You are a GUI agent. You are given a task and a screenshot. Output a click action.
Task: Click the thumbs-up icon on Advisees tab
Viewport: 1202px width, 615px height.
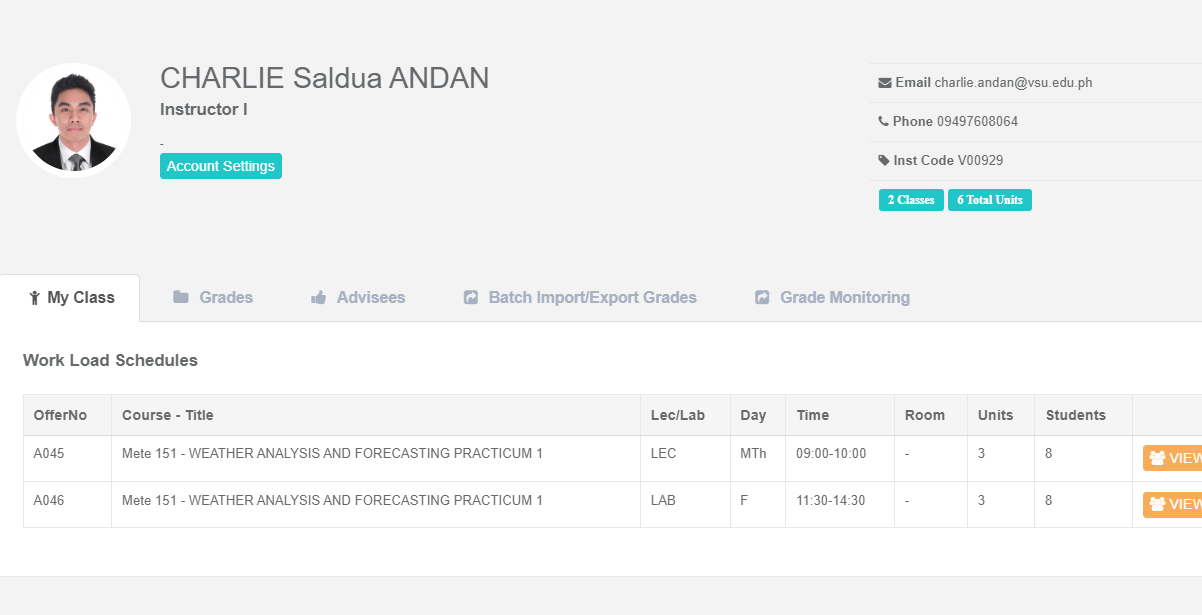tap(319, 298)
